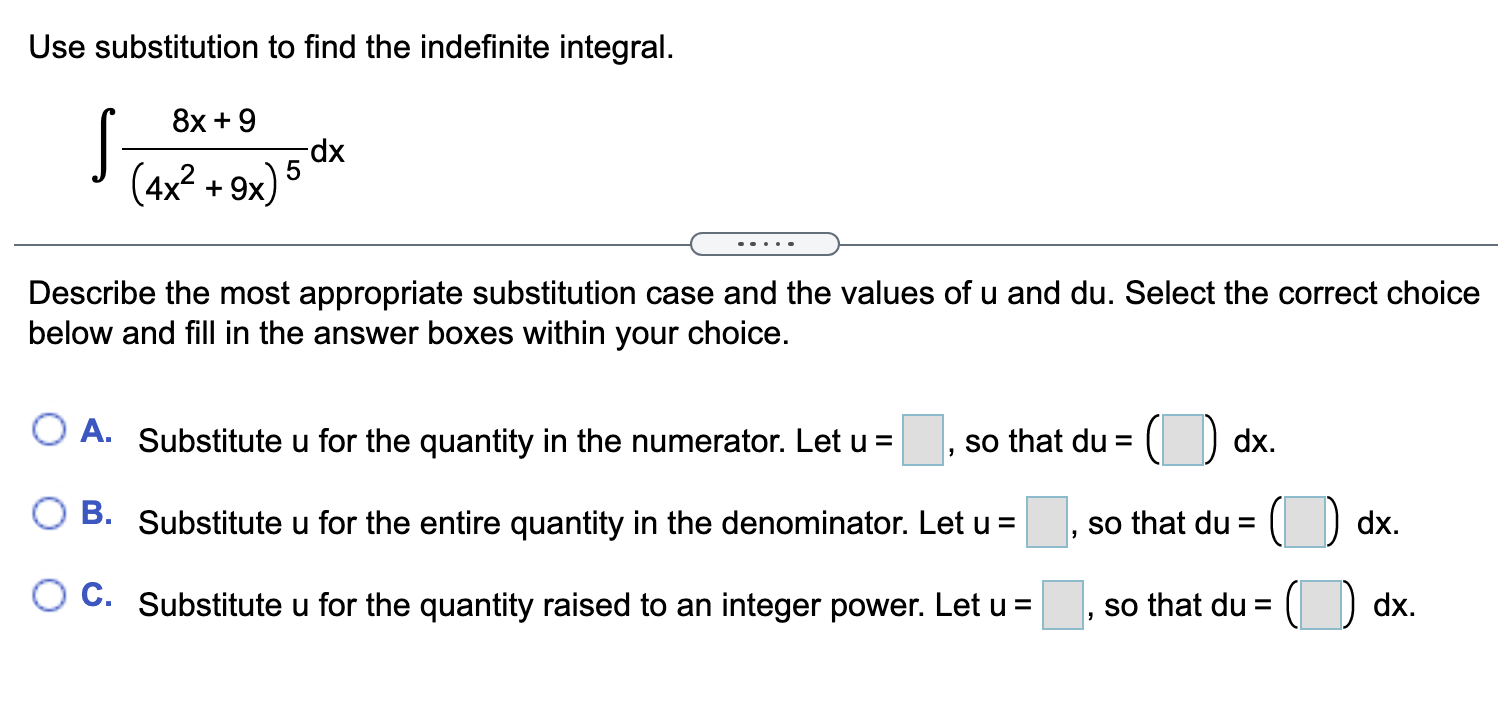Select choice B radio button
Viewport: 1498px width, 724px height.
coord(47,511)
